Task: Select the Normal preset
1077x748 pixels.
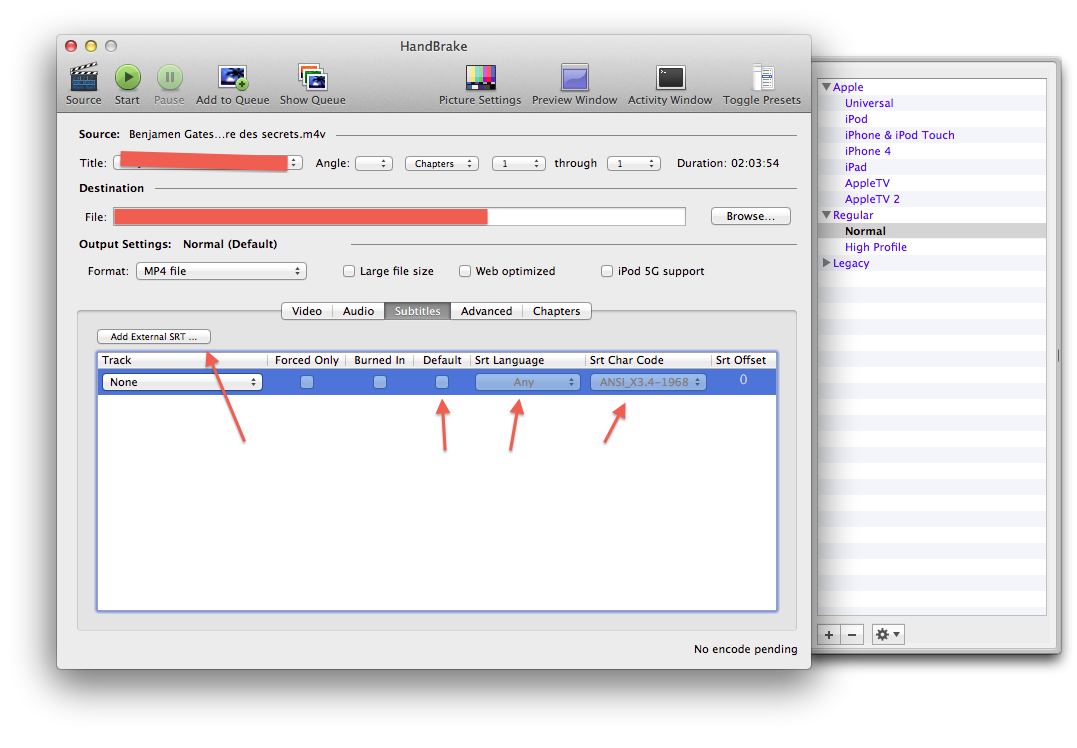Action: (865, 231)
